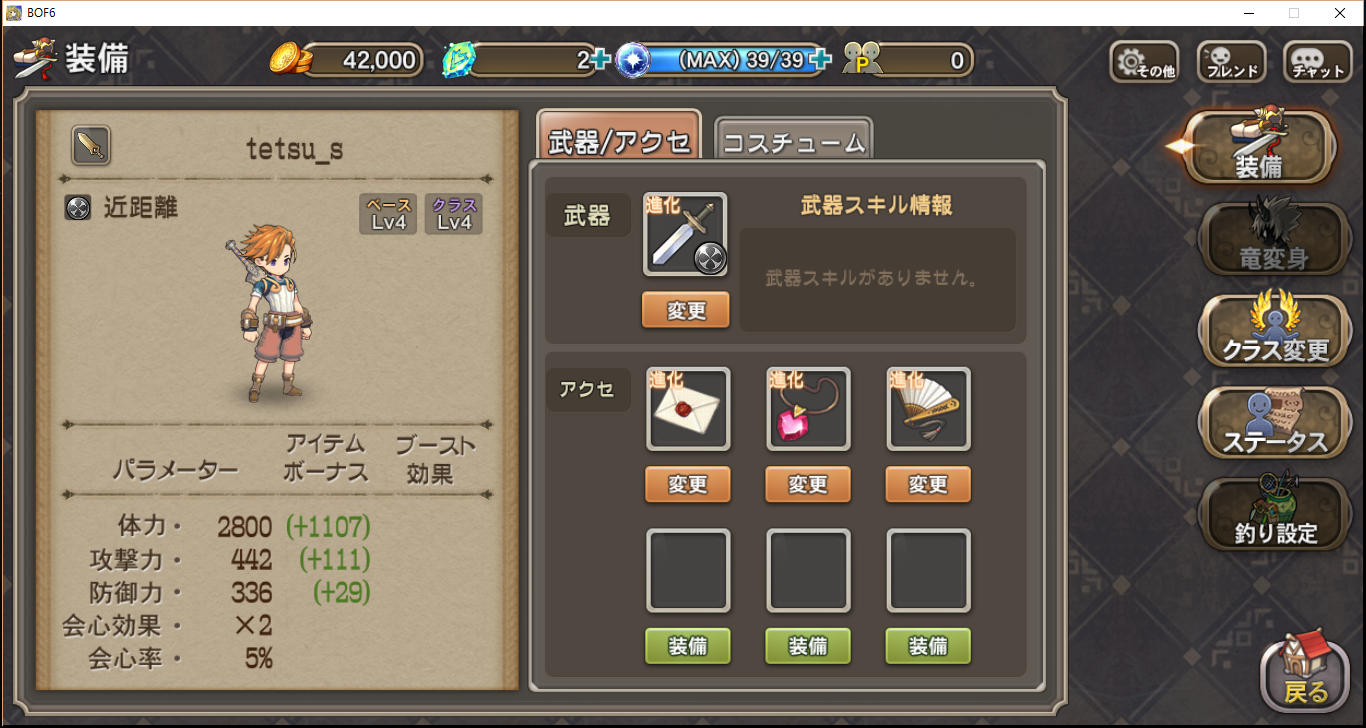
Task: Click 変更 under the envelope accessory
Action: (x=688, y=484)
